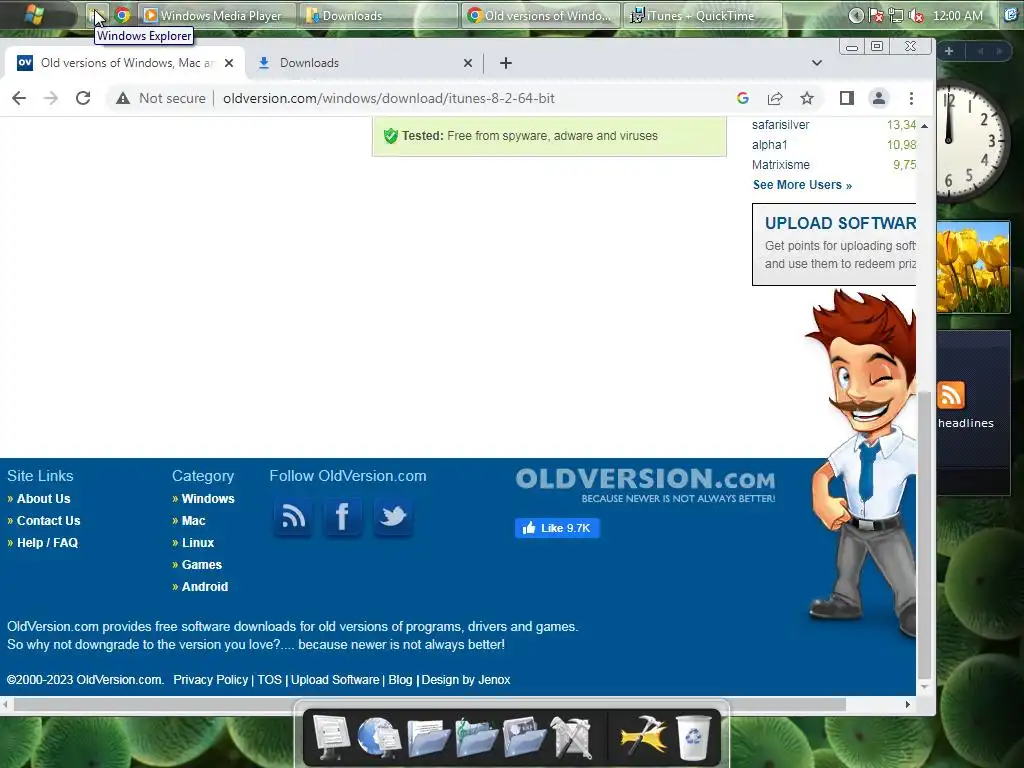
Task: Open the Games category link
Action: click(x=202, y=565)
